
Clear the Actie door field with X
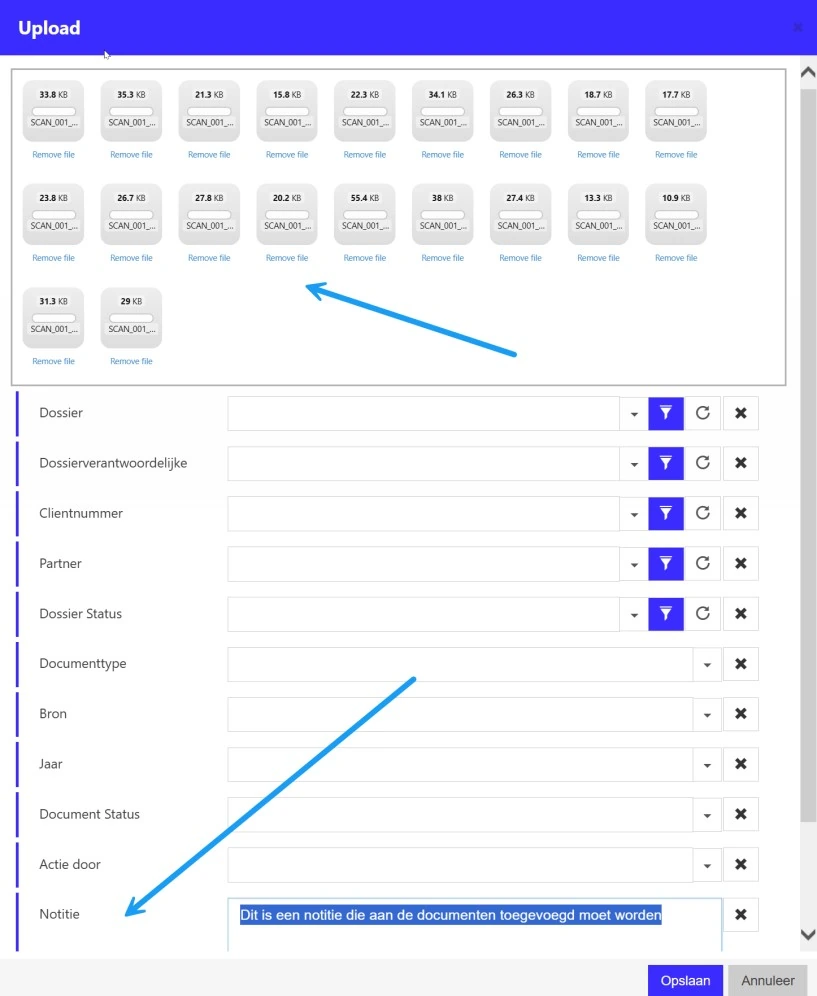pyautogui.click(x=741, y=865)
